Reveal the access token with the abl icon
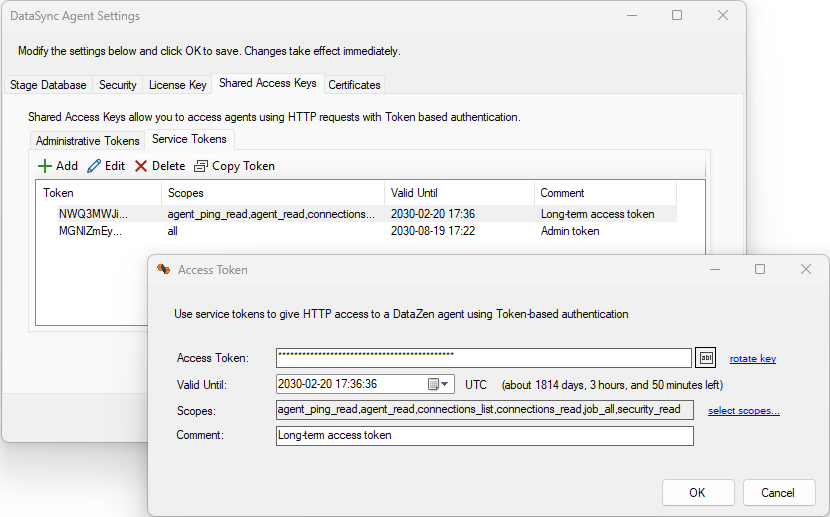Image resolution: width=830 pixels, height=517 pixels. 705,358
